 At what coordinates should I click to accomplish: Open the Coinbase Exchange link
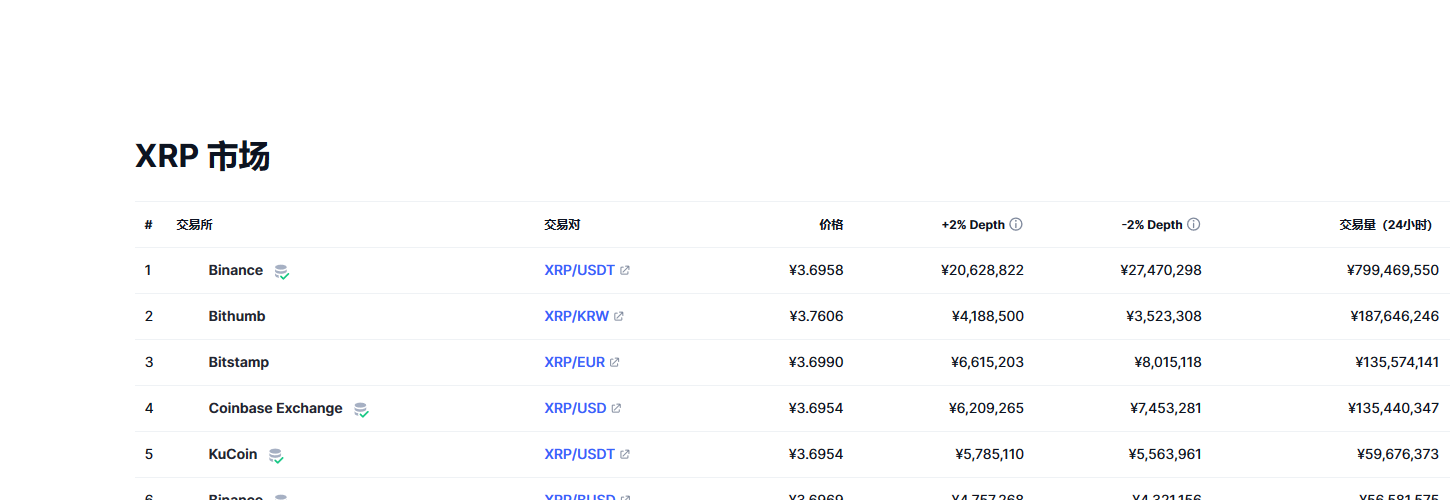point(275,409)
